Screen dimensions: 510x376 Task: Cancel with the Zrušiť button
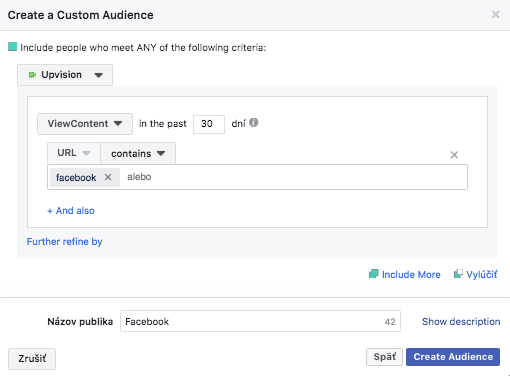point(32,359)
